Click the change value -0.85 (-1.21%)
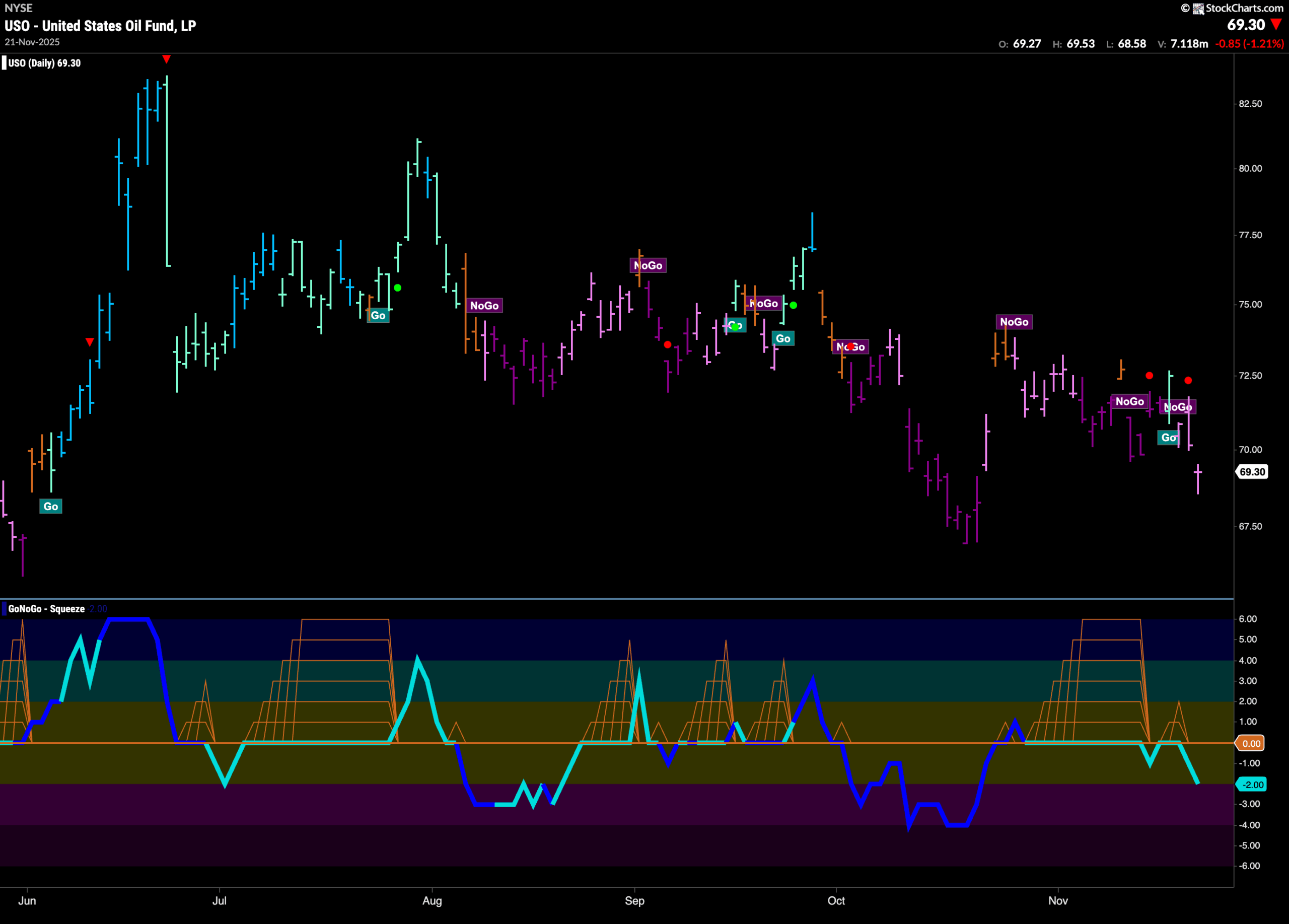The height and width of the screenshot is (924, 1289). pyautogui.click(x=1249, y=44)
